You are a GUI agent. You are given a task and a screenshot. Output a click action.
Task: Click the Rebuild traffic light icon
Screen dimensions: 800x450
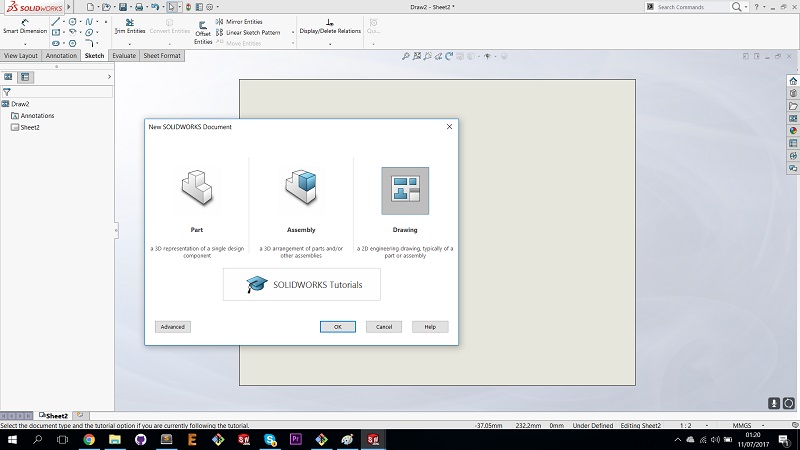click(x=188, y=7)
